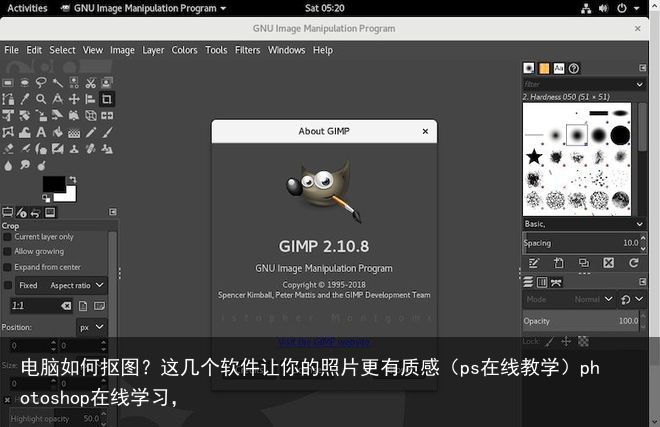The image size is (660, 427).
Task: Select the Measure compass tool
Action: 58,99
